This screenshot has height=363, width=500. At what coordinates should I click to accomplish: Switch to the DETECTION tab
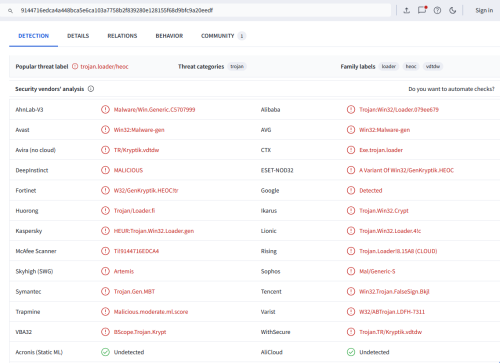click(x=33, y=36)
